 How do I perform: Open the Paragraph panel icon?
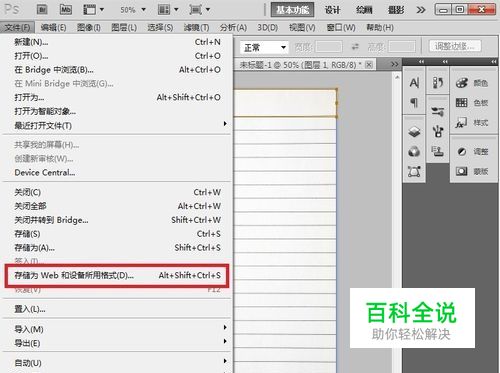(x=414, y=103)
